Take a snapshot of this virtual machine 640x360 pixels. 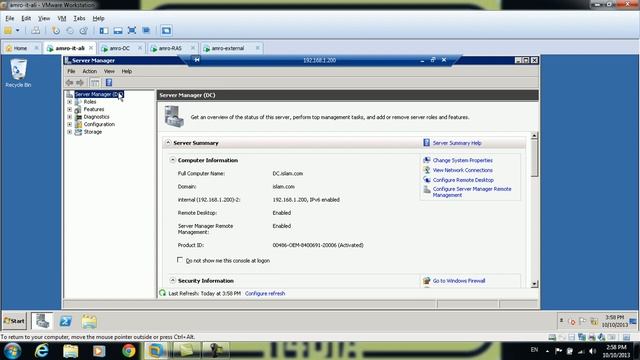coord(56,31)
